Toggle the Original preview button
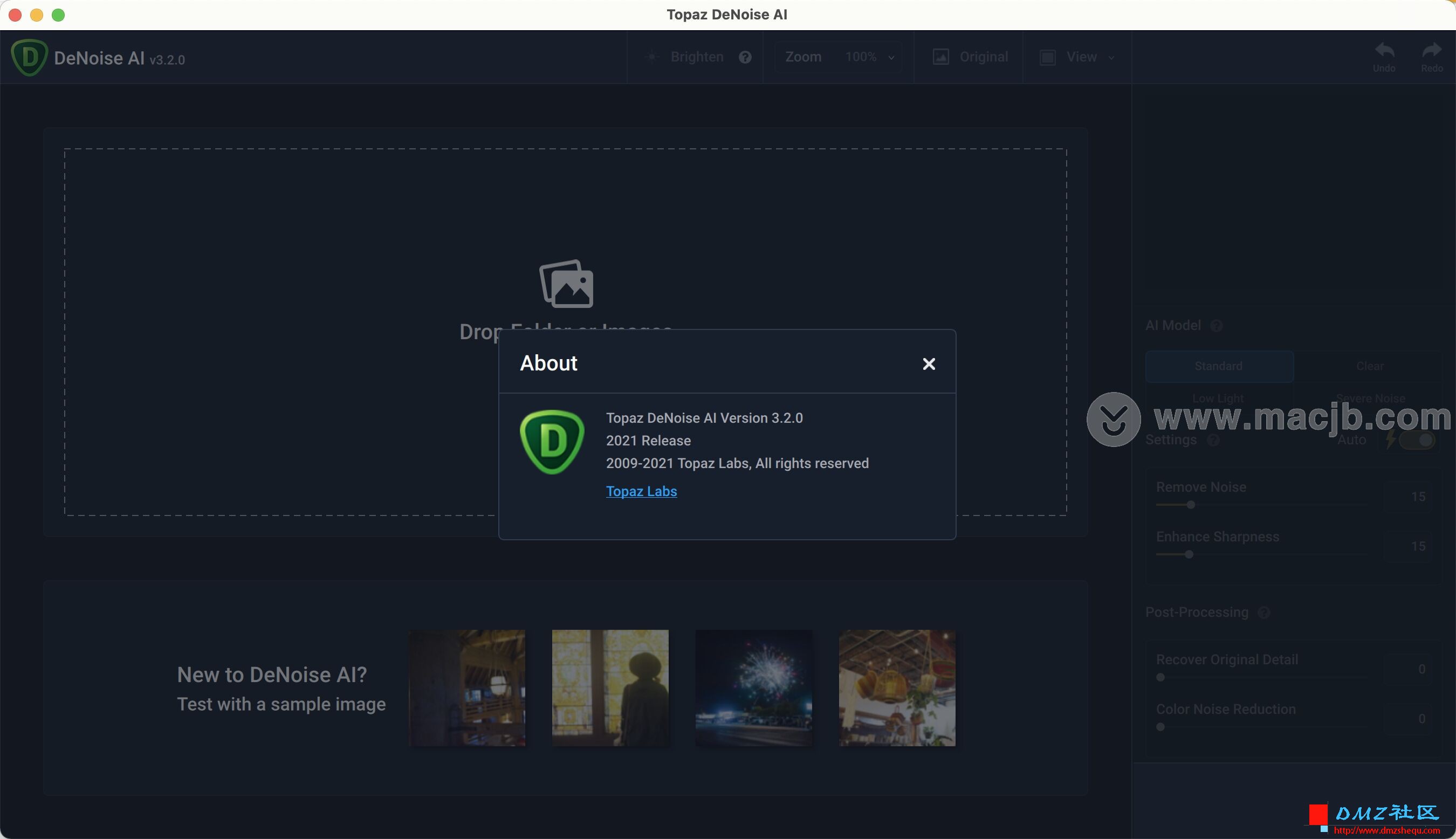The height and width of the screenshot is (839, 1456). (x=970, y=57)
